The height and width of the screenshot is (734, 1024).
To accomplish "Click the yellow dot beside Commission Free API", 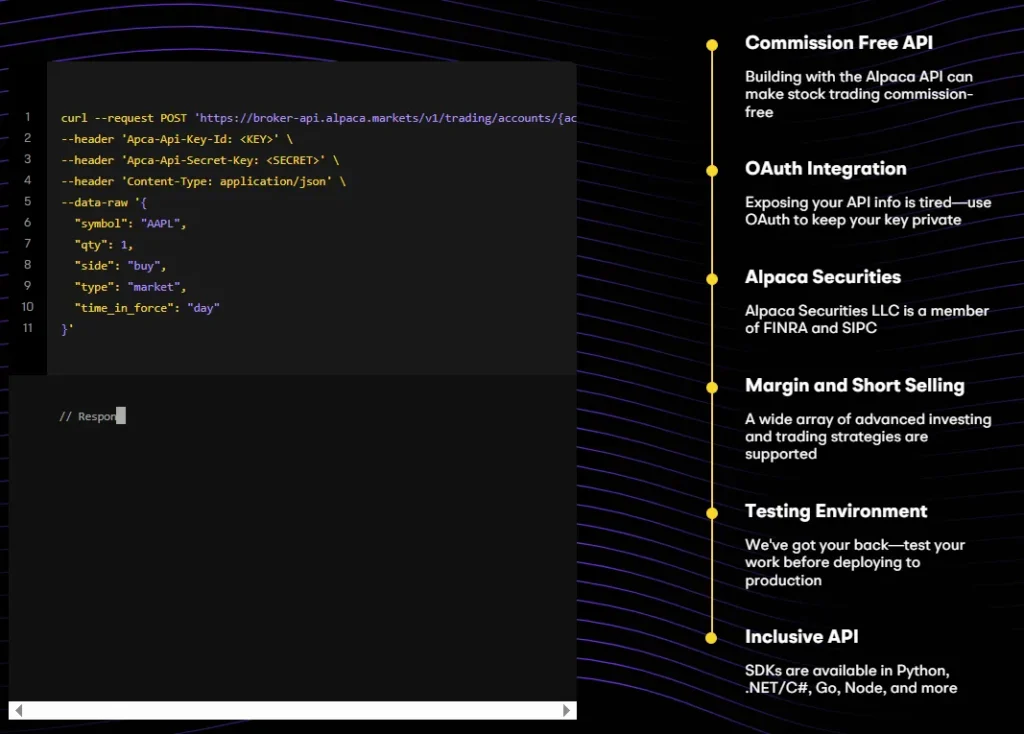I will 712,45.
